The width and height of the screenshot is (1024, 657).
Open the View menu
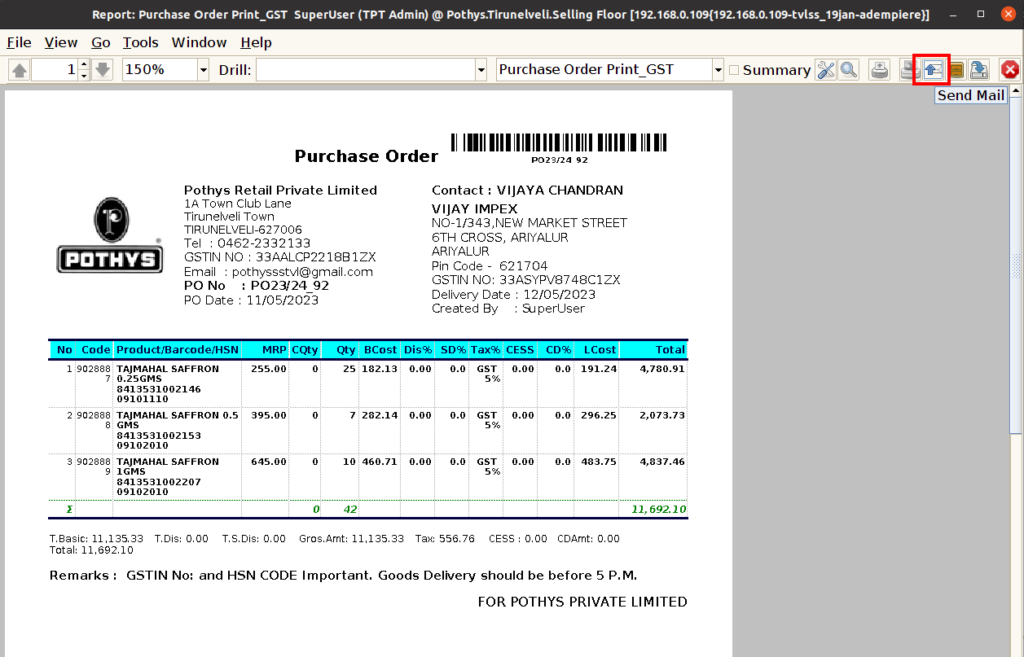click(61, 42)
